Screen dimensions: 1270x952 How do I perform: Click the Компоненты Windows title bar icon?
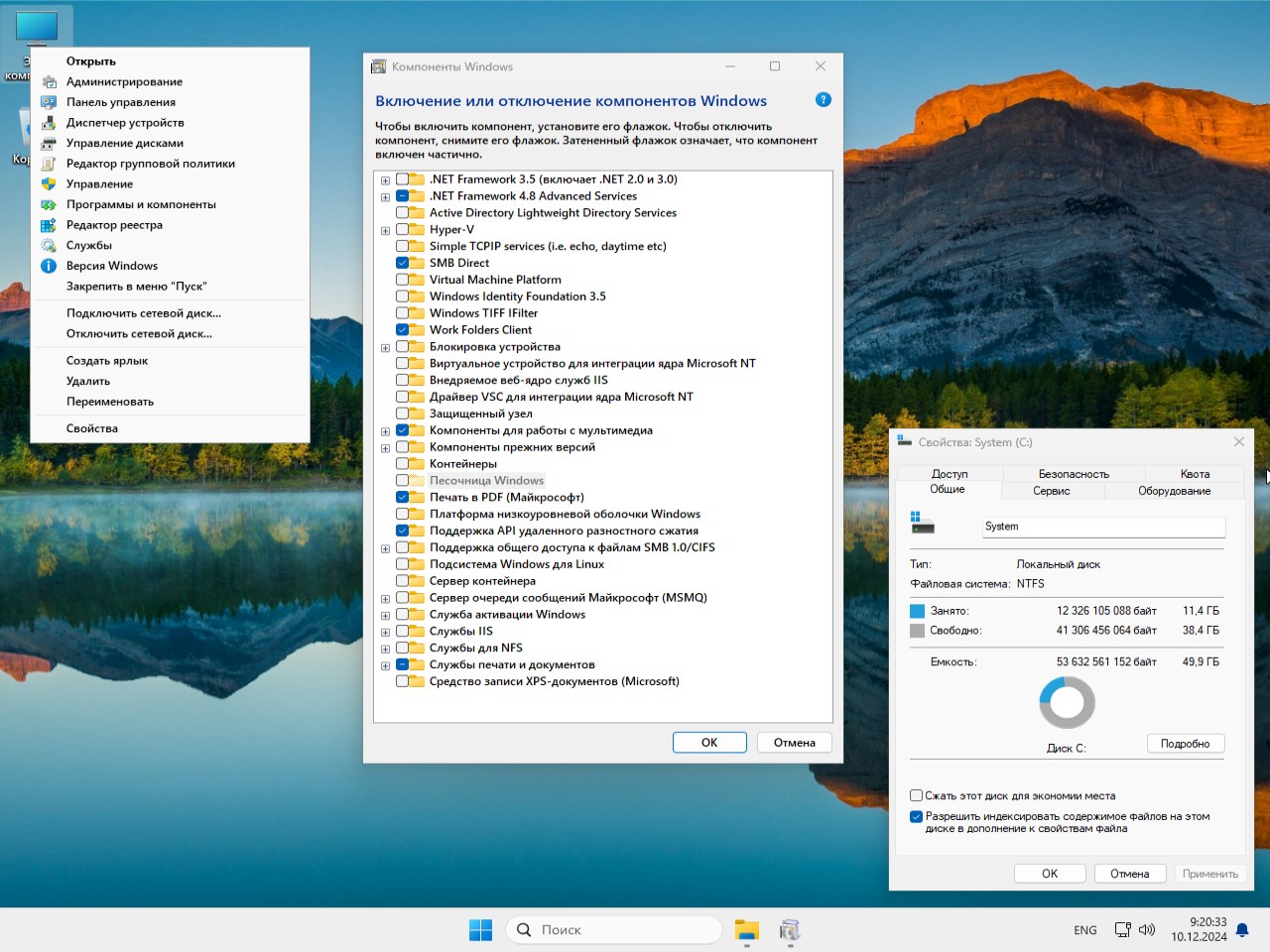[378, 66]
